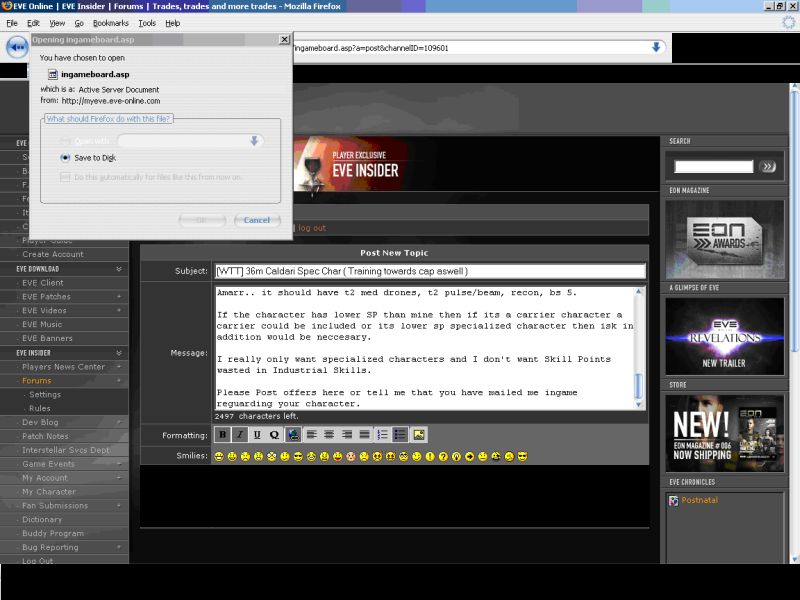Open the Bookmarks menu

click(111, 23)
